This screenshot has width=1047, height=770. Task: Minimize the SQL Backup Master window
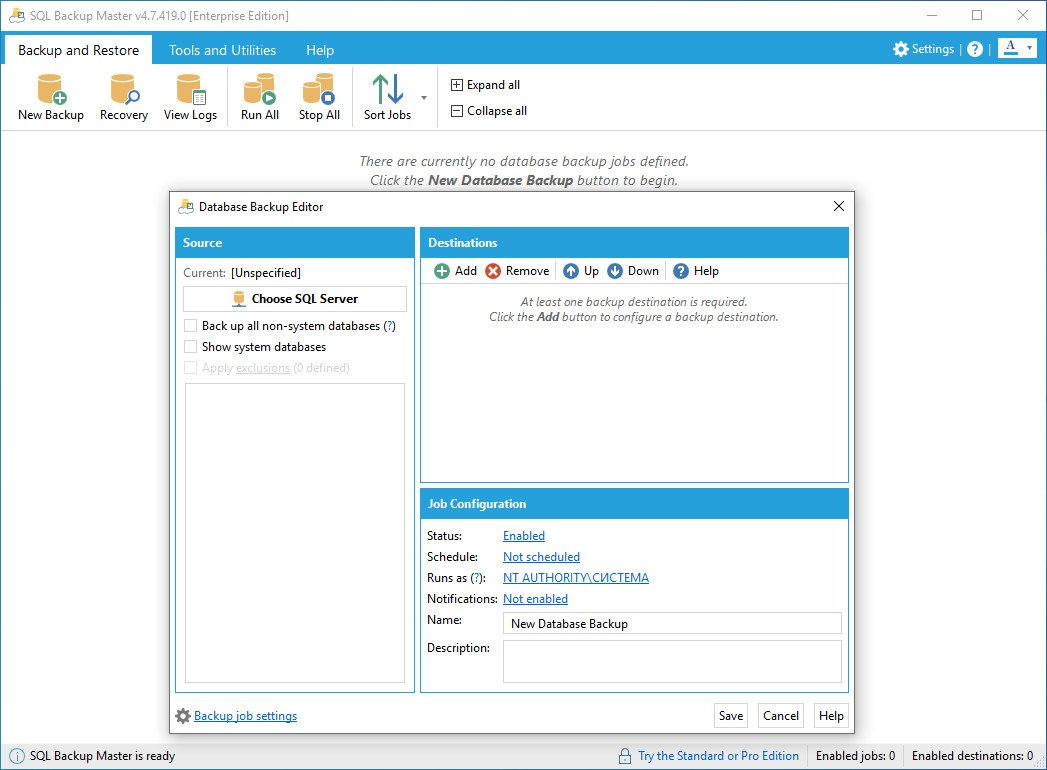tap(932, 15)
